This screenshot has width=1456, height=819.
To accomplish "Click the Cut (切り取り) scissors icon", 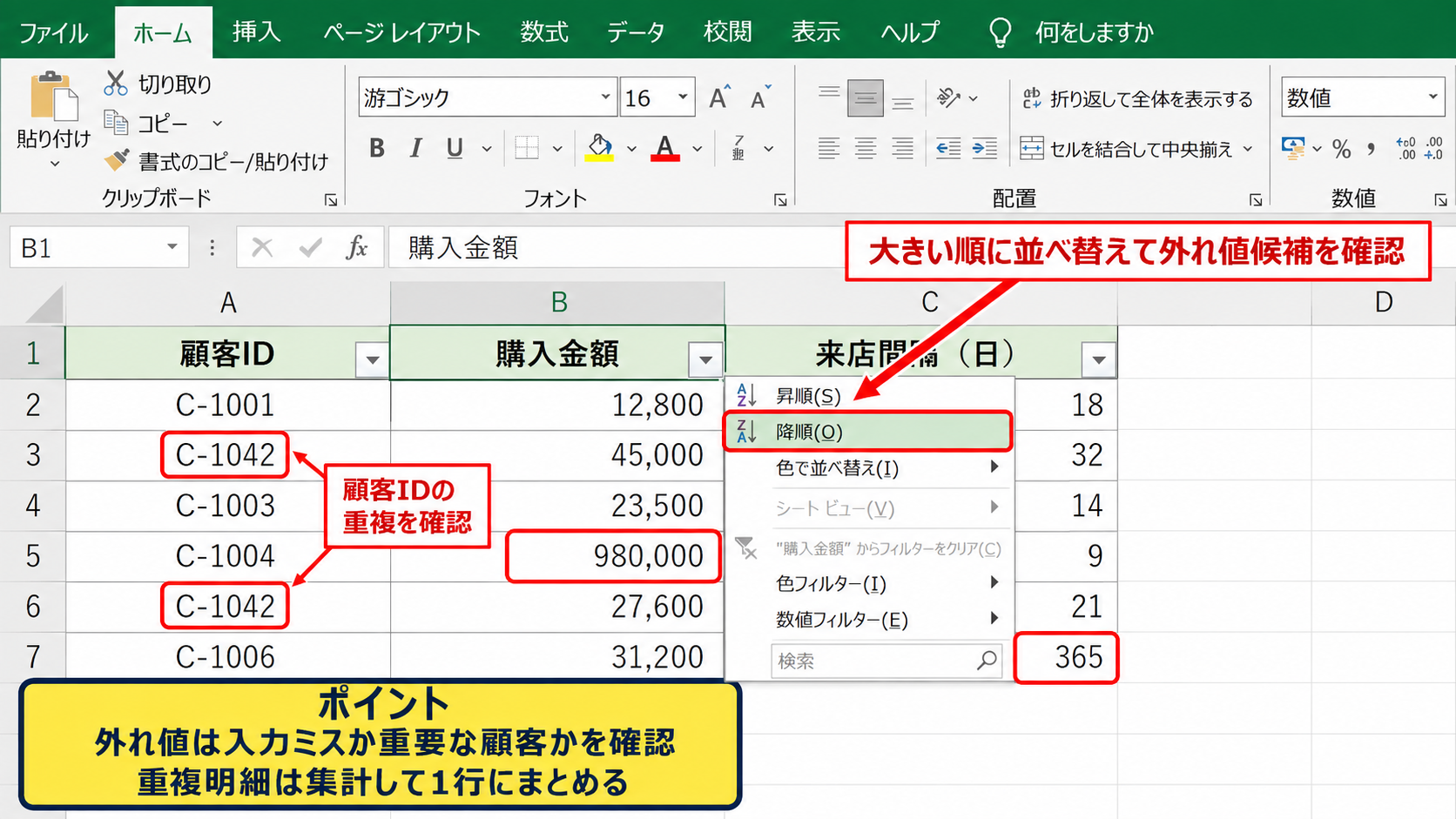I will click(x=116, y=84).
